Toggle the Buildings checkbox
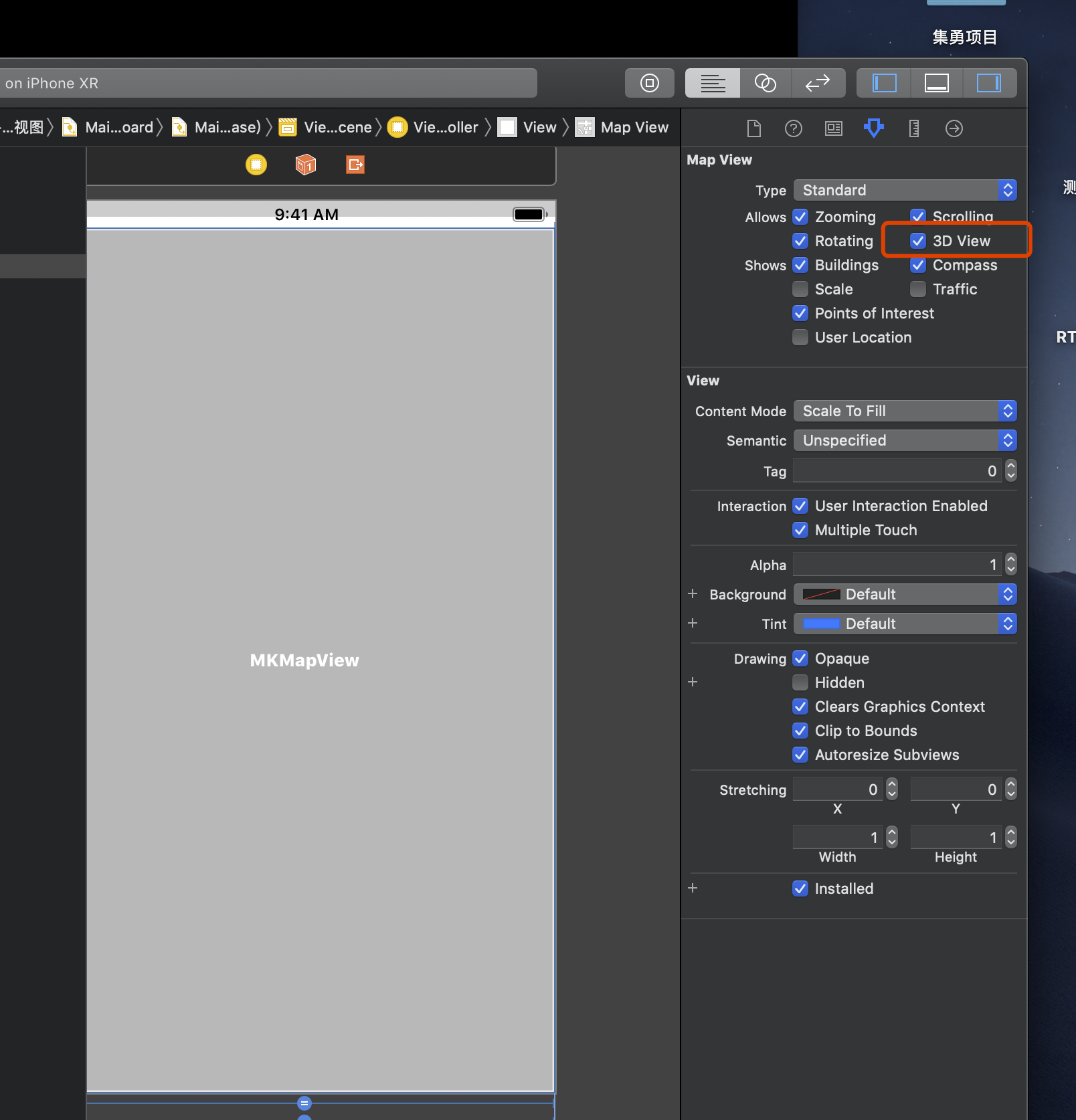 (800, 265)
